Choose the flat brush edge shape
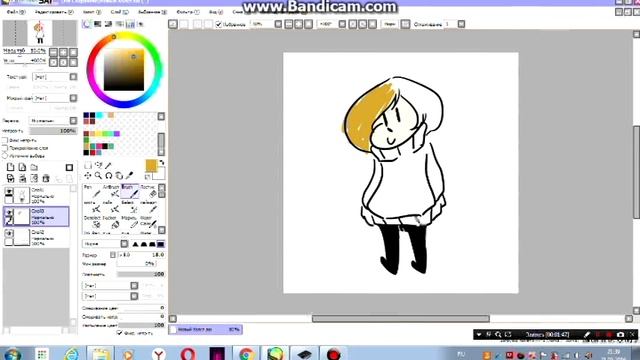This screenshot has height=360, width=640. [161, 244]
